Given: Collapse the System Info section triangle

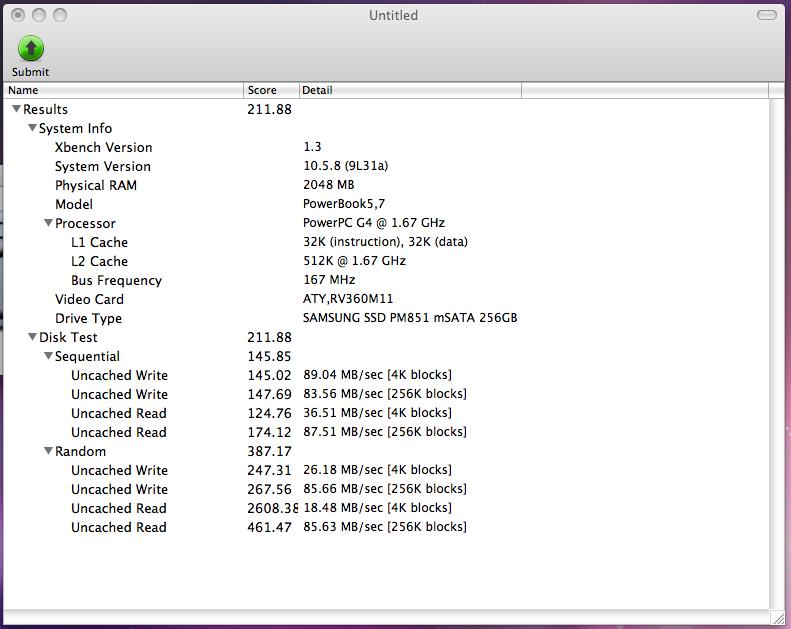Looking at the screenshot, I should pos(32,128).
